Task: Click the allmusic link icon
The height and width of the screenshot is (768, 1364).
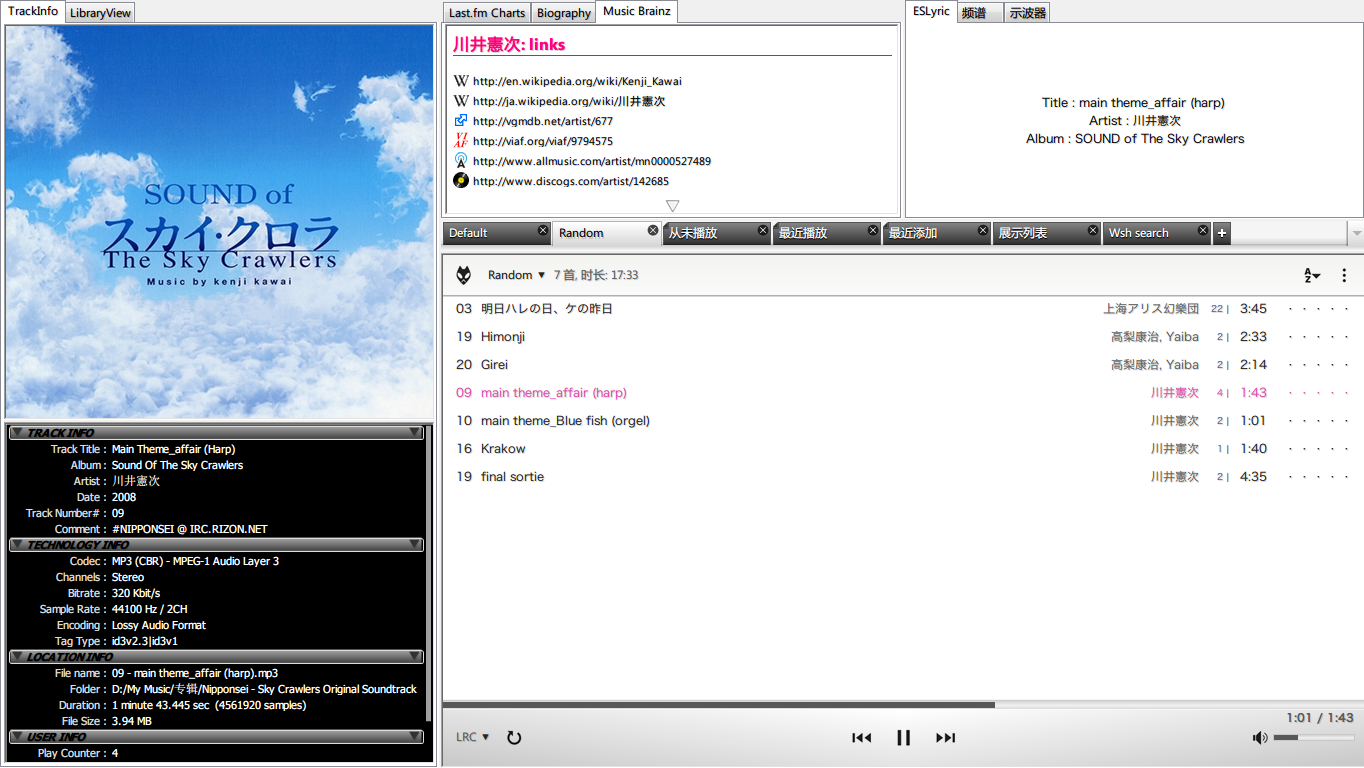Action: coord(461,161)
